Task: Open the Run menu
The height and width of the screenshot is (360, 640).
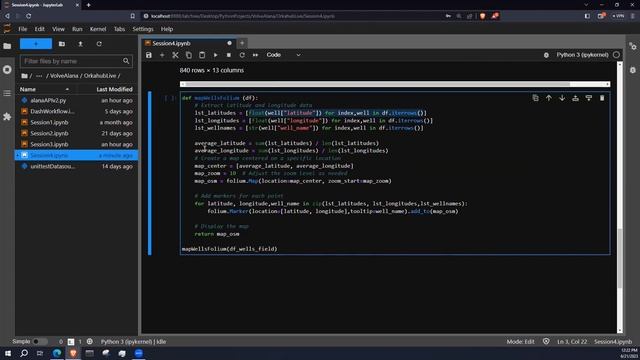Action: (x=77, y=29)
